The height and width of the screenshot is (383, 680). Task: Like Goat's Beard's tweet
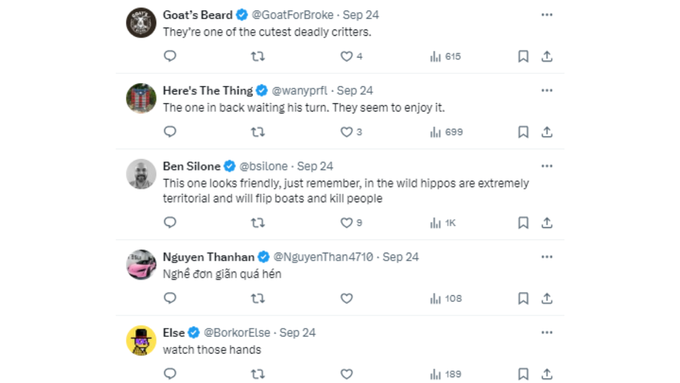click(347, 56)
